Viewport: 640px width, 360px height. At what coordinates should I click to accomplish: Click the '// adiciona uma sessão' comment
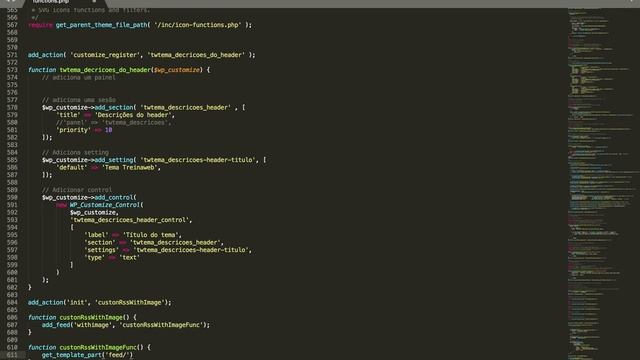[x=79, y=100]
